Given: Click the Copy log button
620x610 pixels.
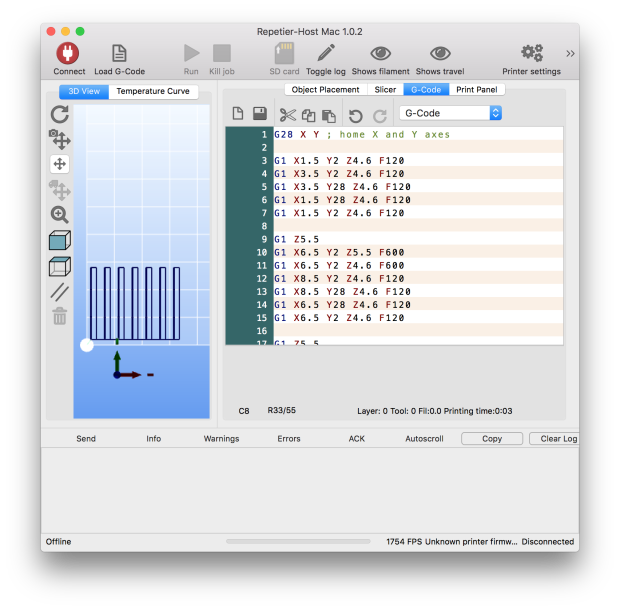Looking at the screenshot, I should click(x=492, y=439).
